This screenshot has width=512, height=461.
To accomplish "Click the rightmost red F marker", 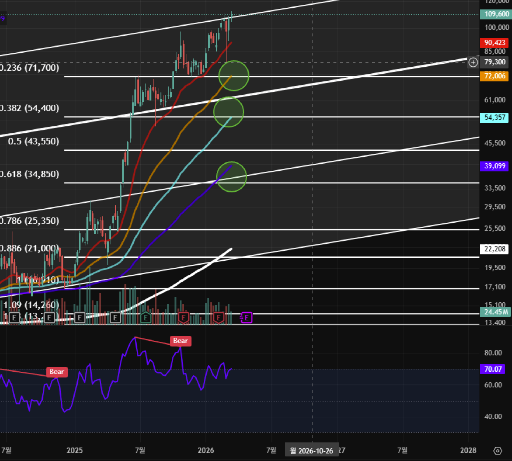I will click(x=218, y=318).
